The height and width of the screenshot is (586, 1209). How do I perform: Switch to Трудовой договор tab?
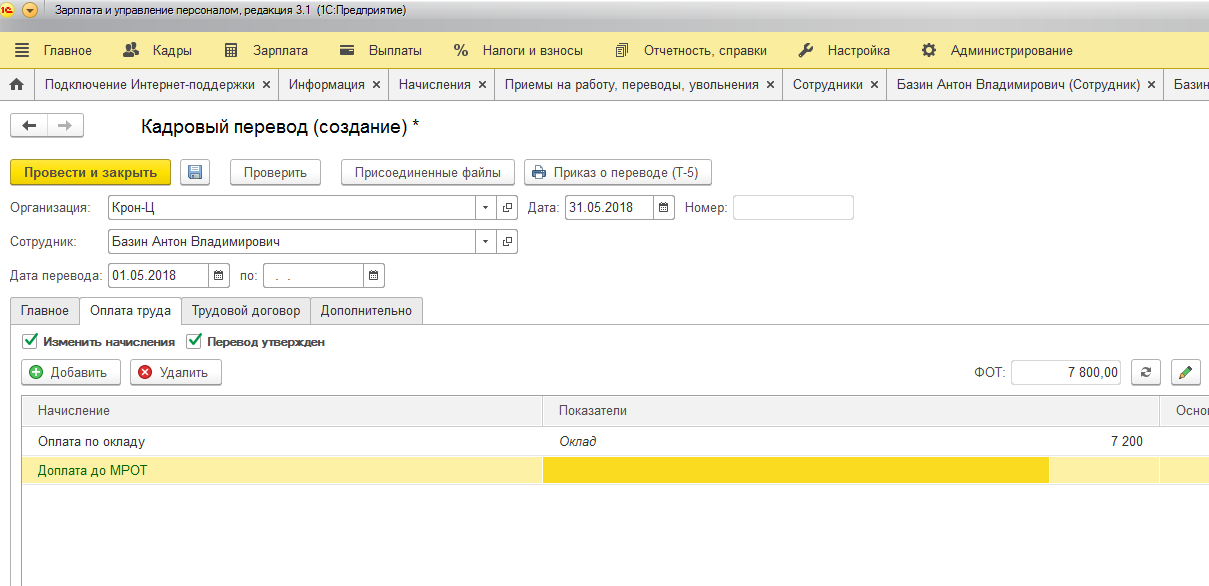(246, 311)
